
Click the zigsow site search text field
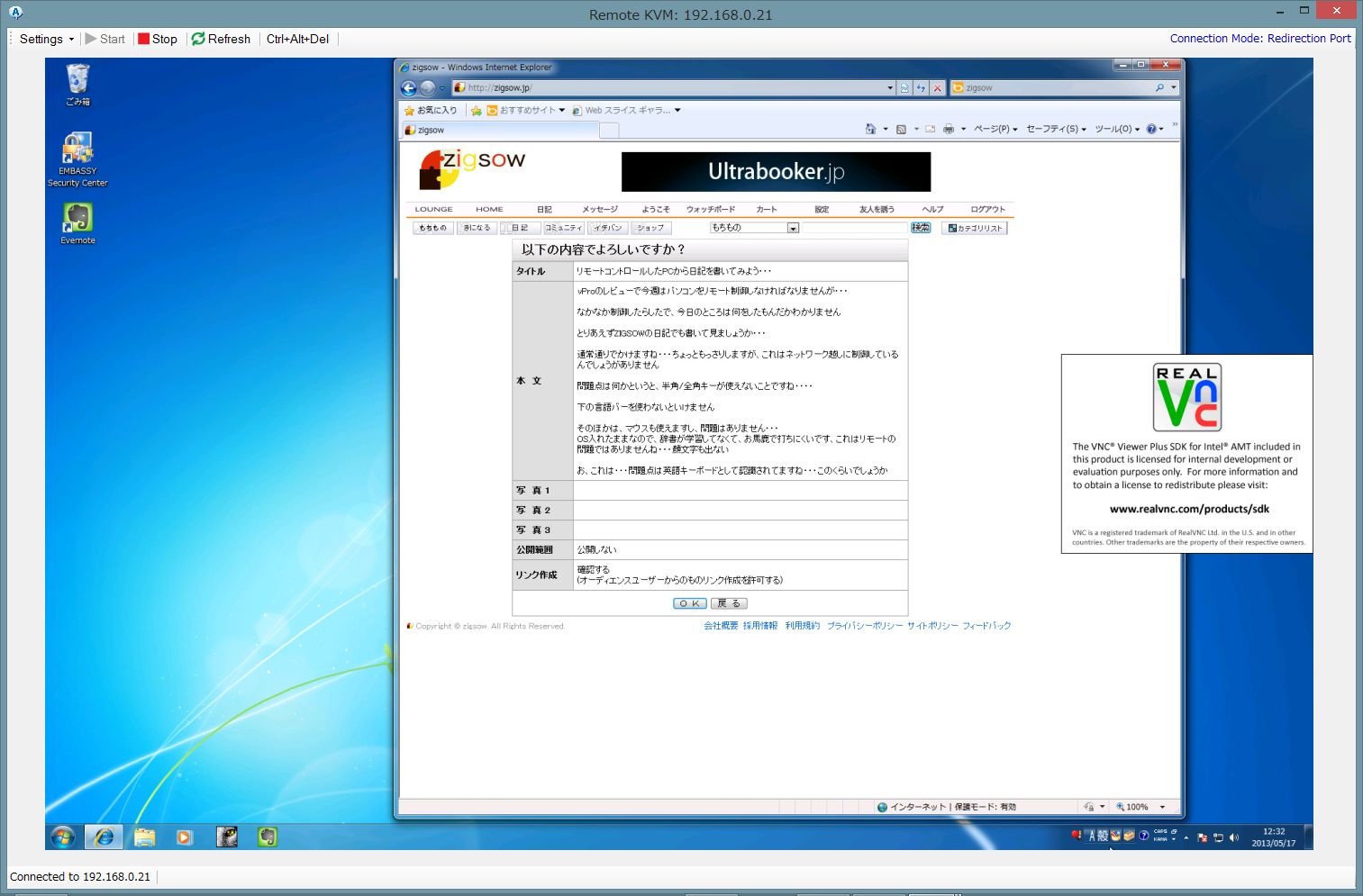854,228
